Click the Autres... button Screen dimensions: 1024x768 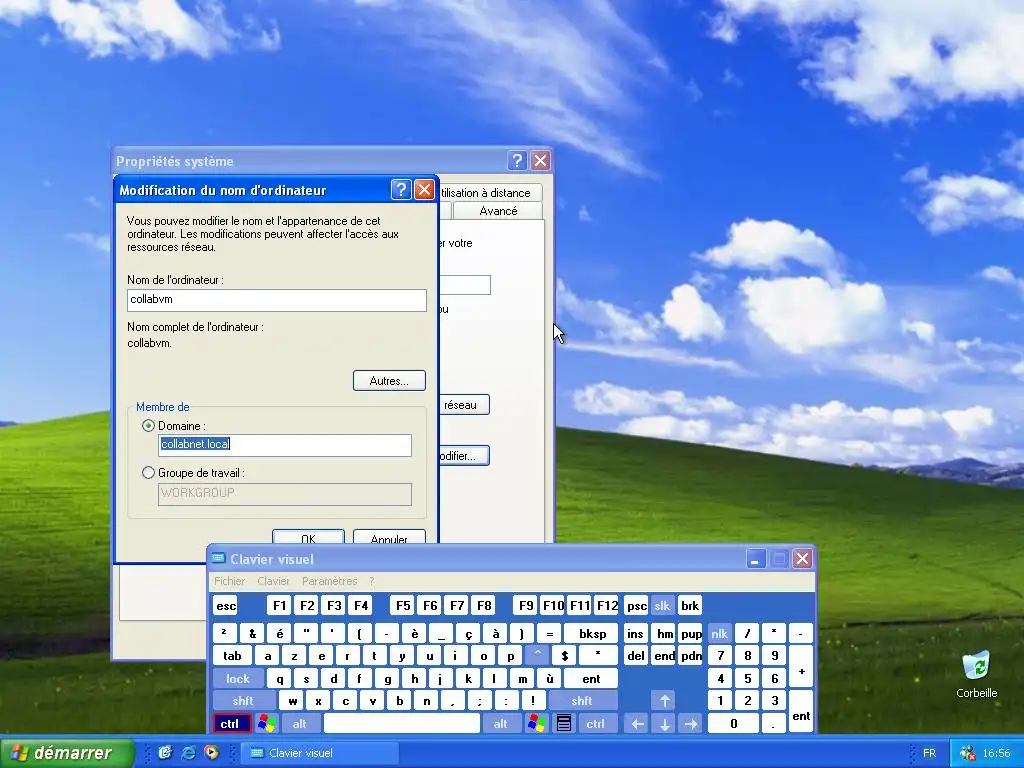pyautogui.click(x=389, y=381)
